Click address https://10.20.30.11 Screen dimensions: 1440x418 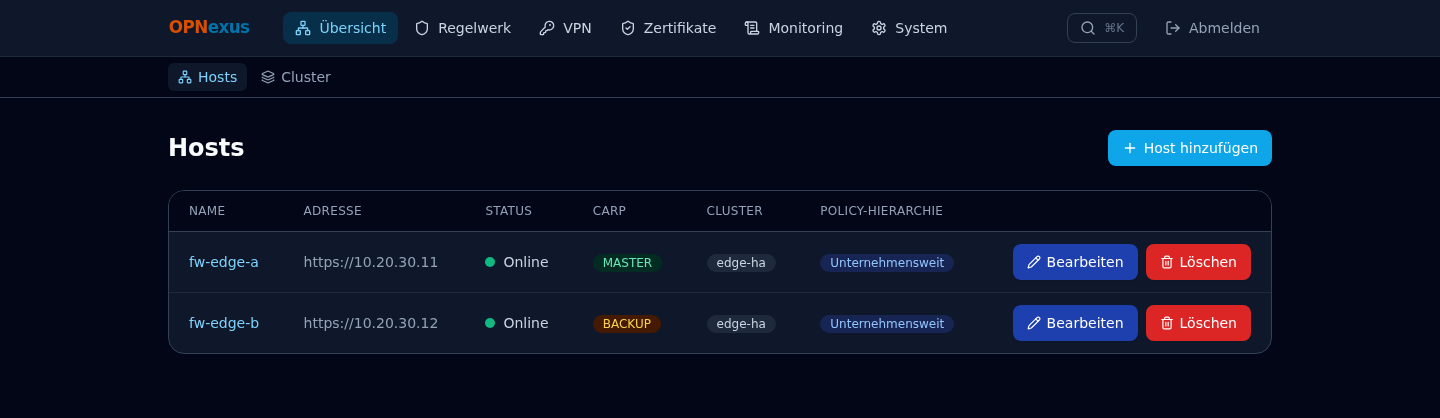coord(371,262)
